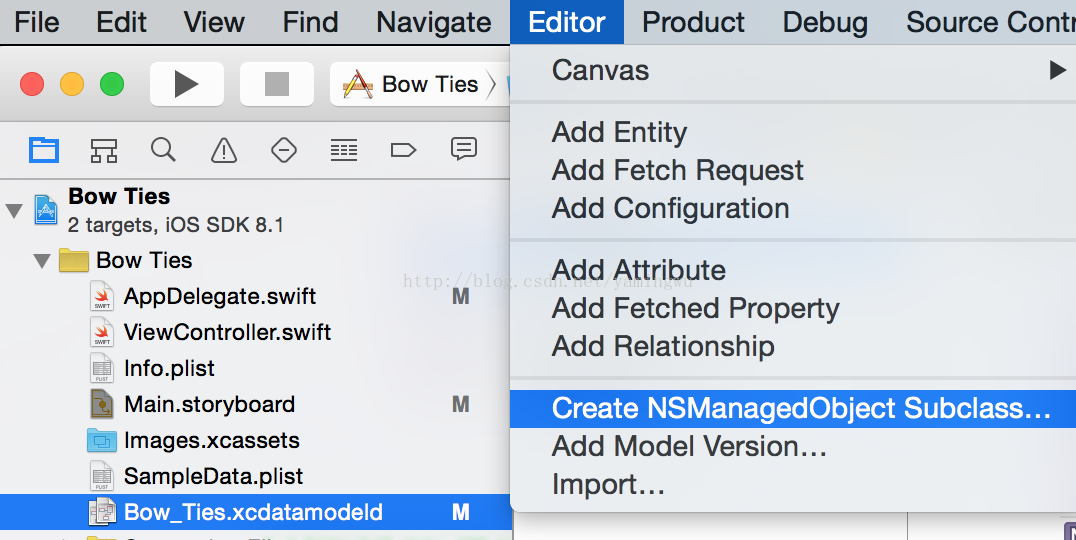This screenshot has height=540, width=1076.
Task: Click the Bow Ties scheme app icon
Action: click(358, 84)
